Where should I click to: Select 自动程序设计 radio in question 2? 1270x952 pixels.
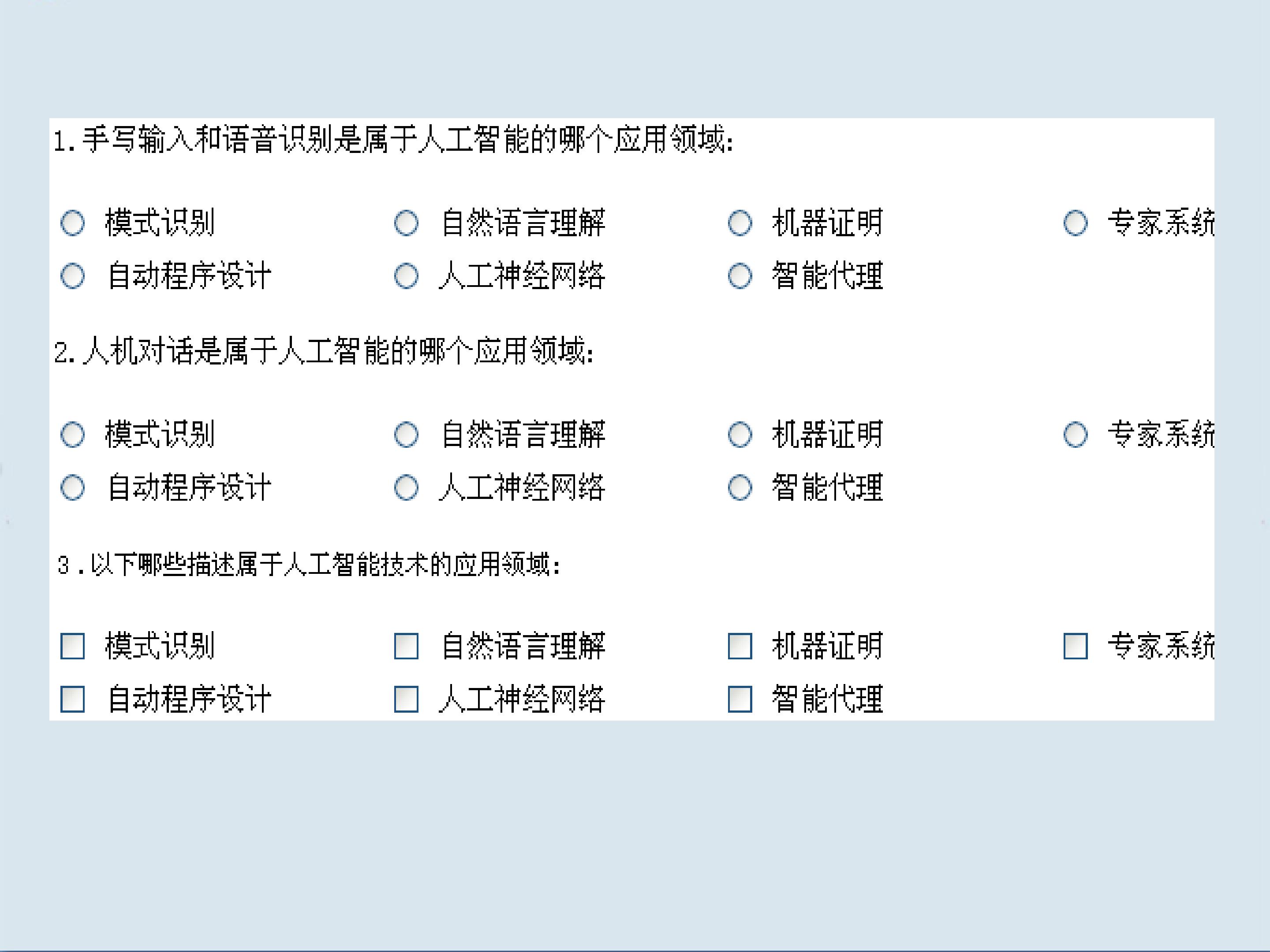tap(72, 488)
